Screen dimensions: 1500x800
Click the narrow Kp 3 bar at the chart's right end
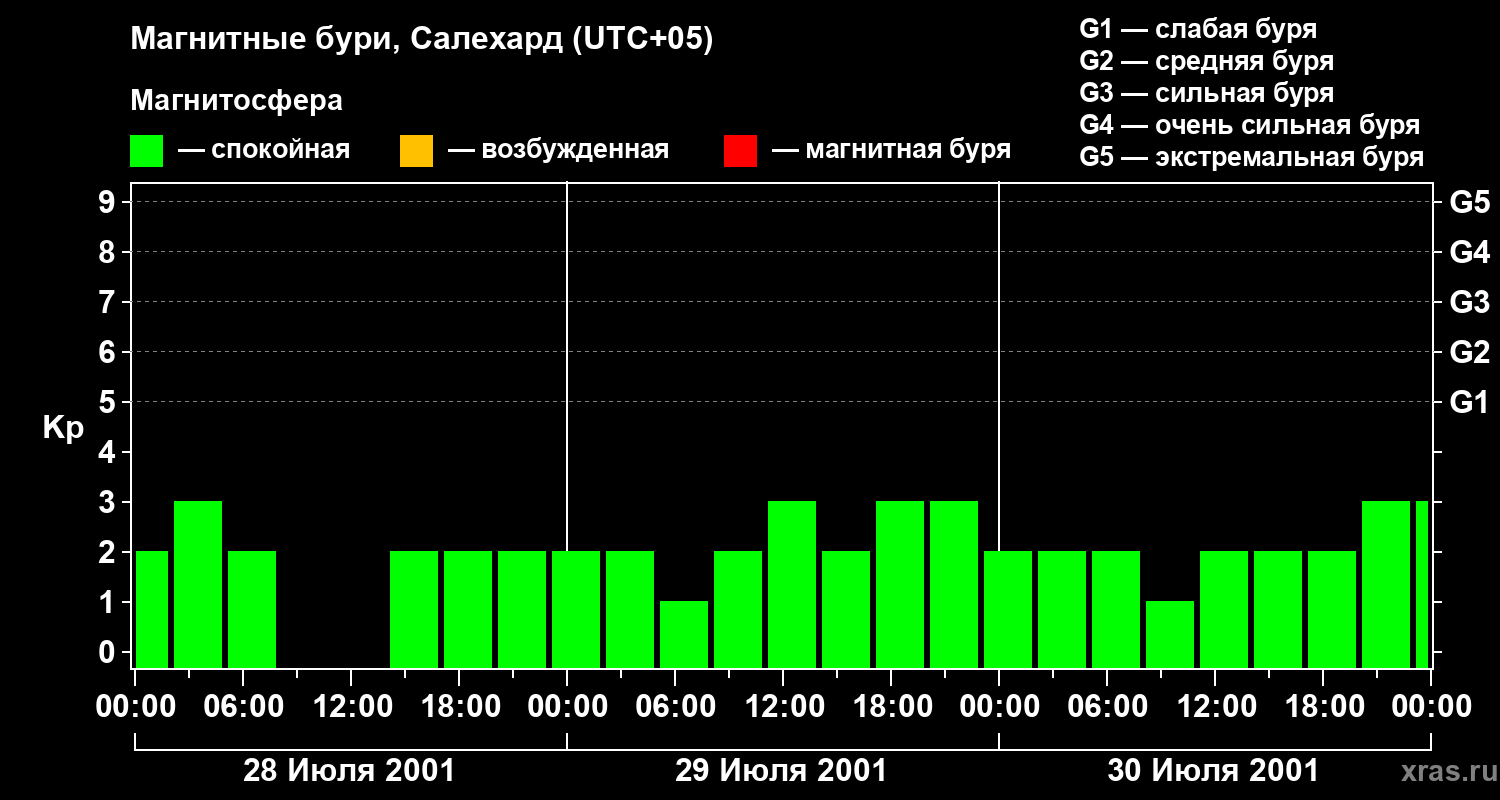pyautogui.click(x=1422, y=584)
